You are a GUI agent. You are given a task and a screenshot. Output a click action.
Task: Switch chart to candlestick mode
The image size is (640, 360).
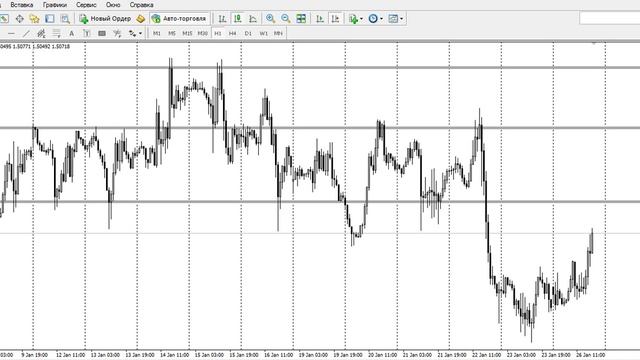coord(238,18)
